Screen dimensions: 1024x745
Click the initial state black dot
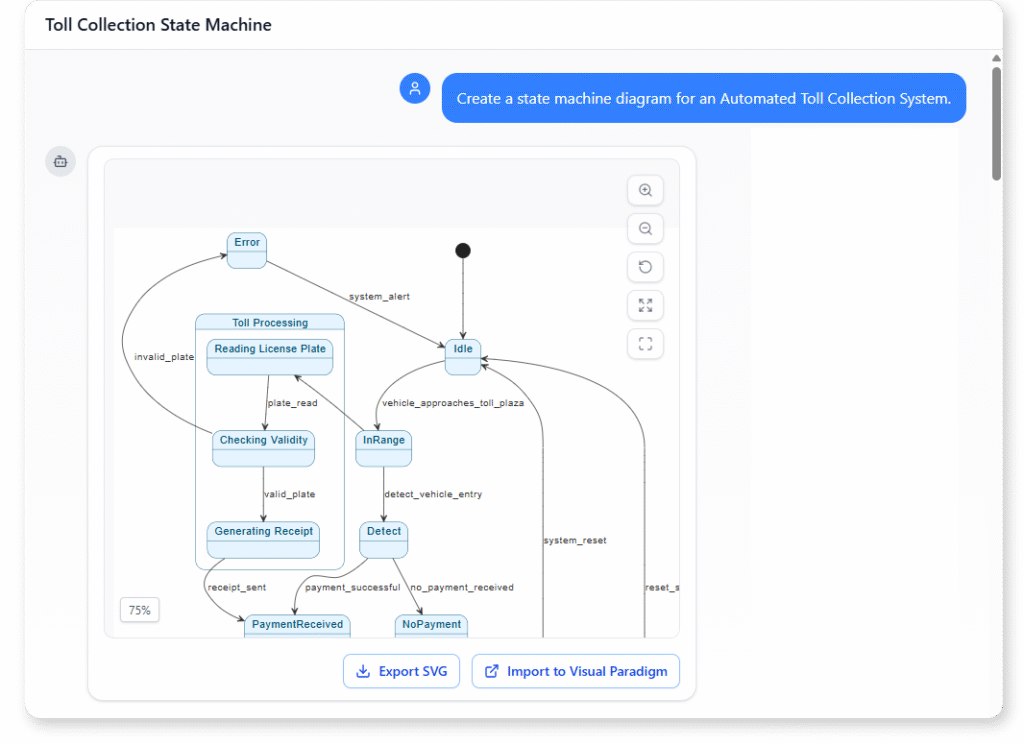tap(463, 250)
